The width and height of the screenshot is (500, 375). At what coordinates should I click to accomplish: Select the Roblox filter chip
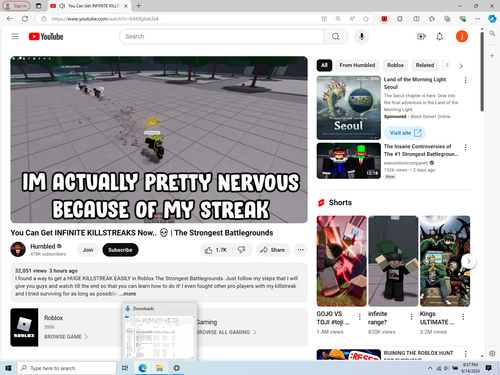pyautogui.click(x=395, y=65)
